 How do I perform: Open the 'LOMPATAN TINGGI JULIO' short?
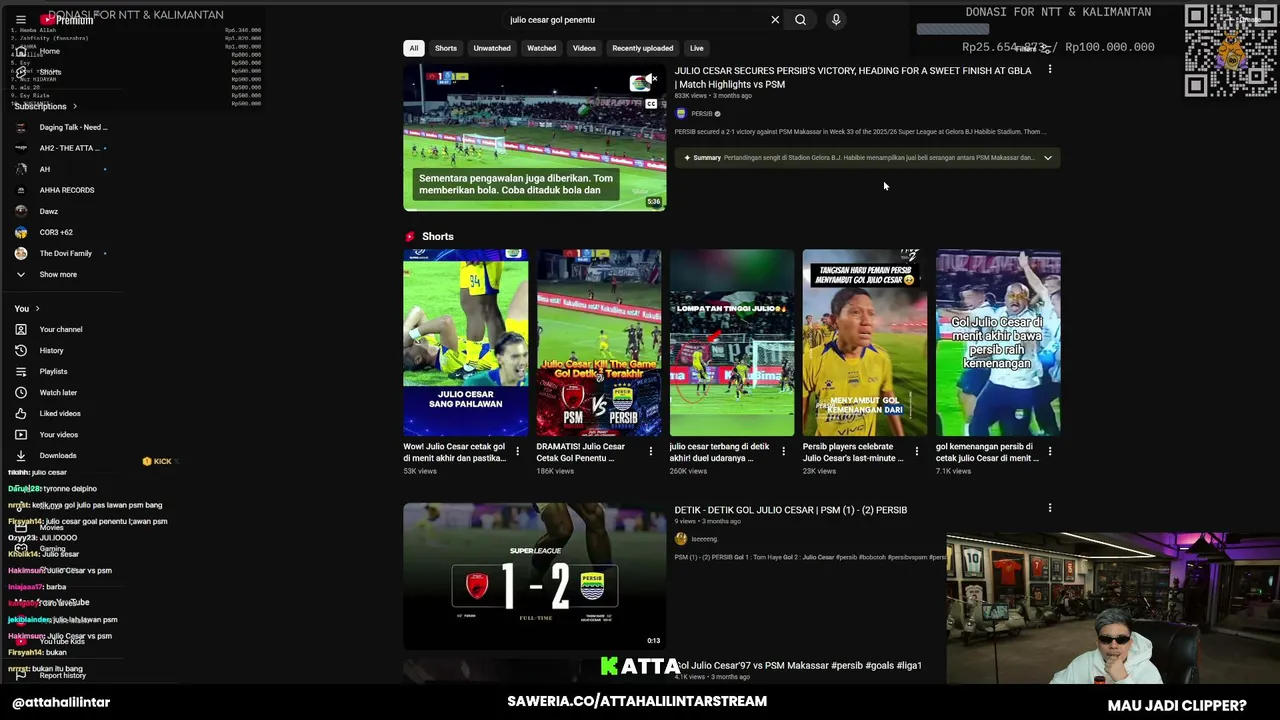[x=732, y=343]
